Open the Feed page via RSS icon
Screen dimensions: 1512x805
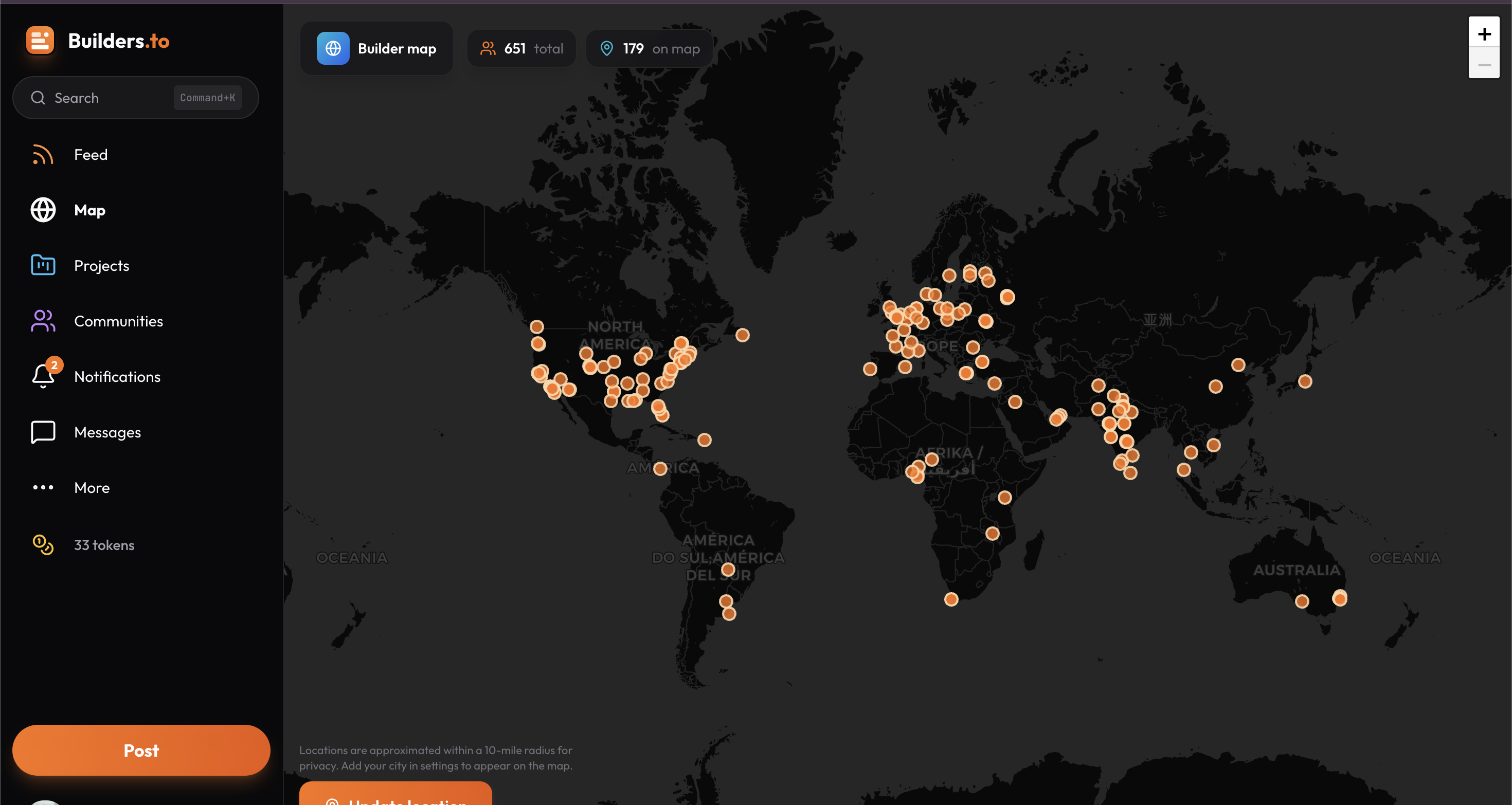pyautogui.click(x=43, y=154)
